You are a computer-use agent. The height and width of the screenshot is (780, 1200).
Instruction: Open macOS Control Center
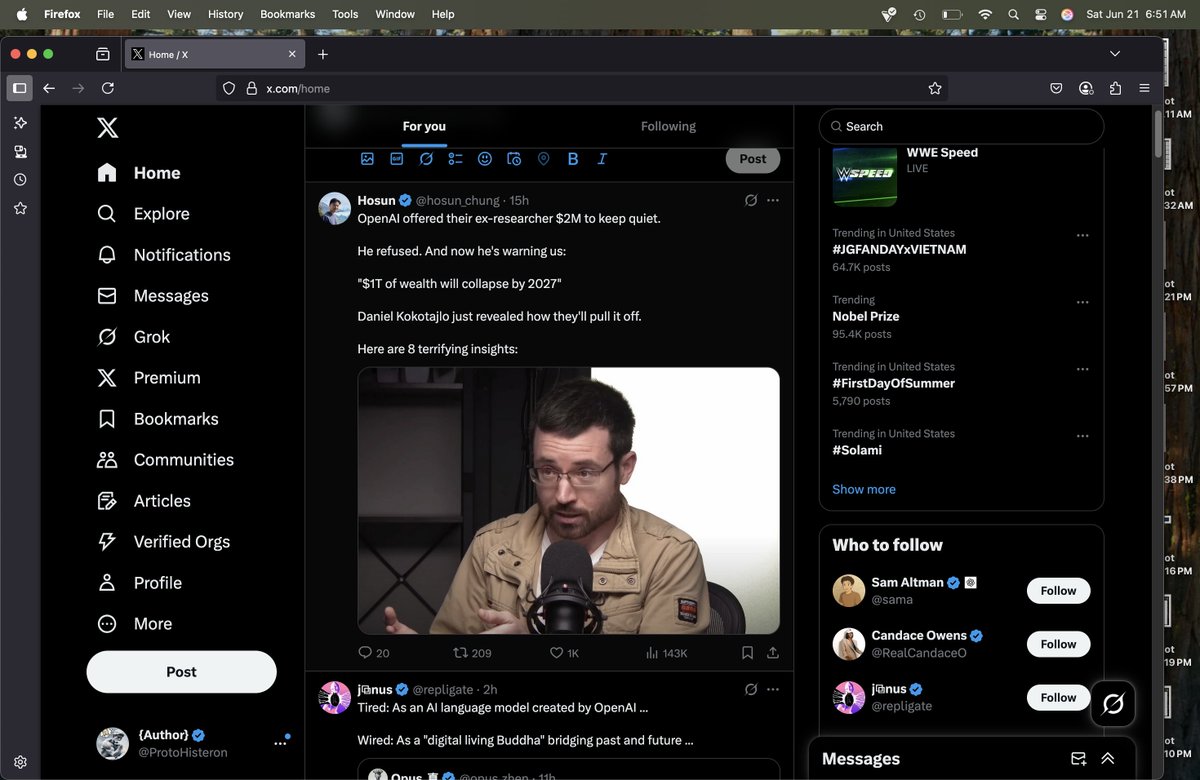pos(1040,14)
